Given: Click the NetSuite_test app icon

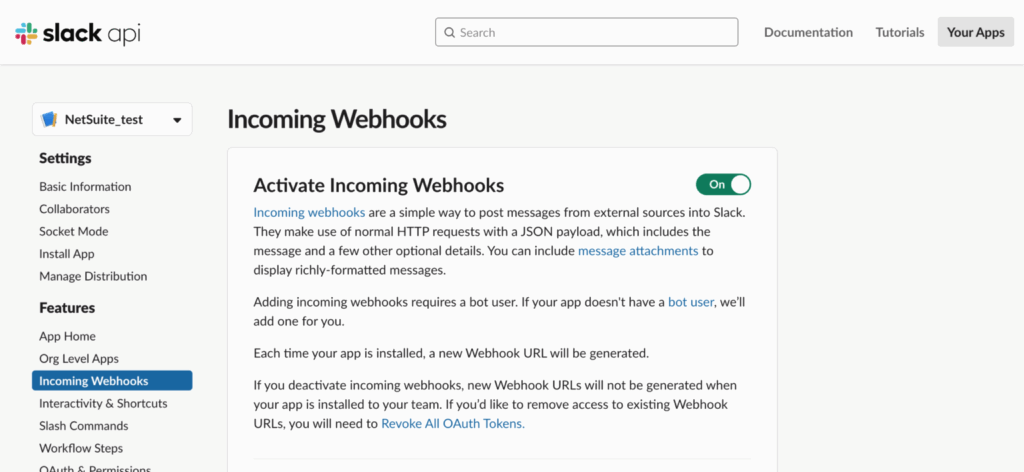Looking at the screenshot, I should (x=49, y=119).
